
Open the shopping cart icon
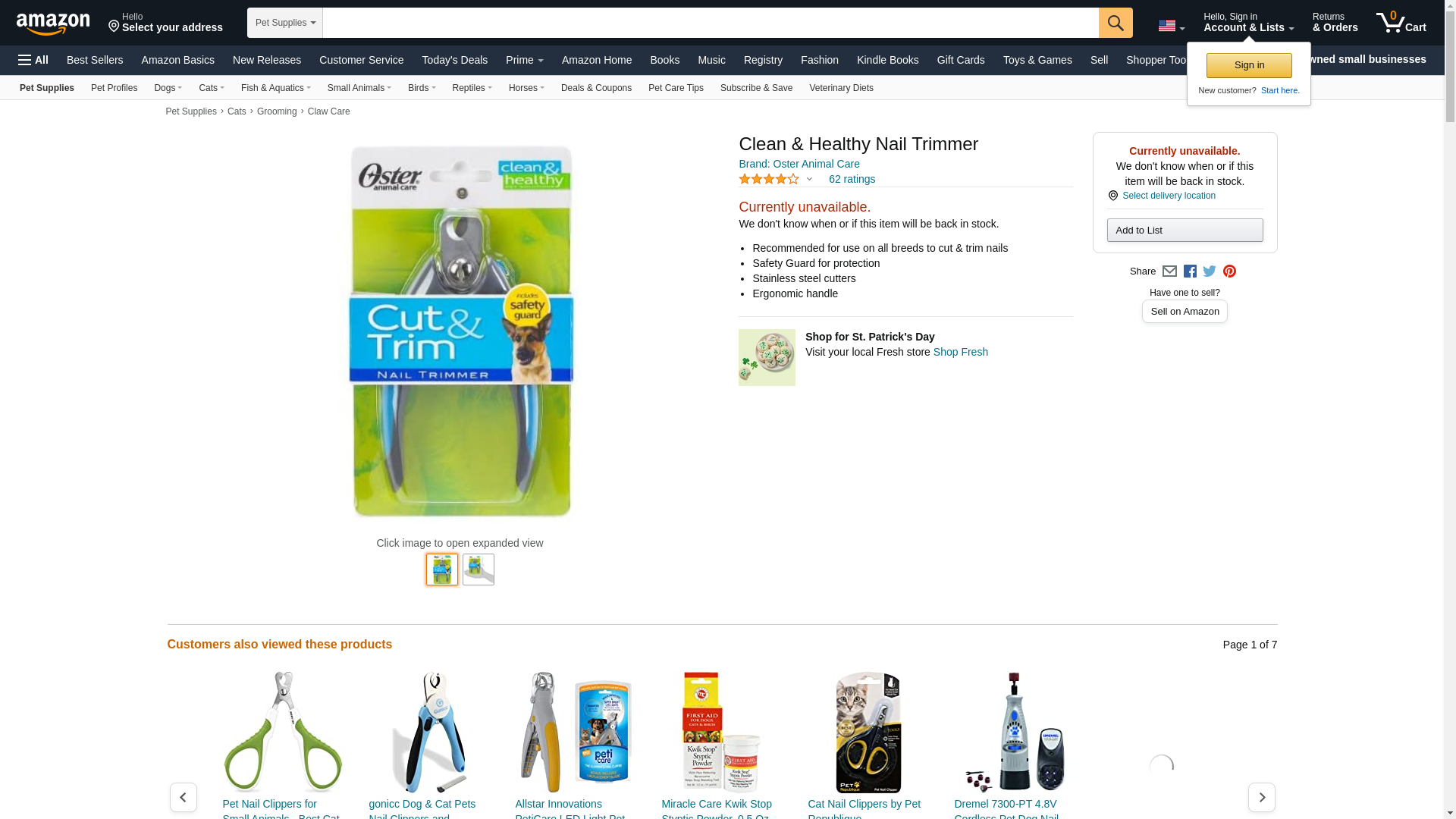[x=1401, y=23]
